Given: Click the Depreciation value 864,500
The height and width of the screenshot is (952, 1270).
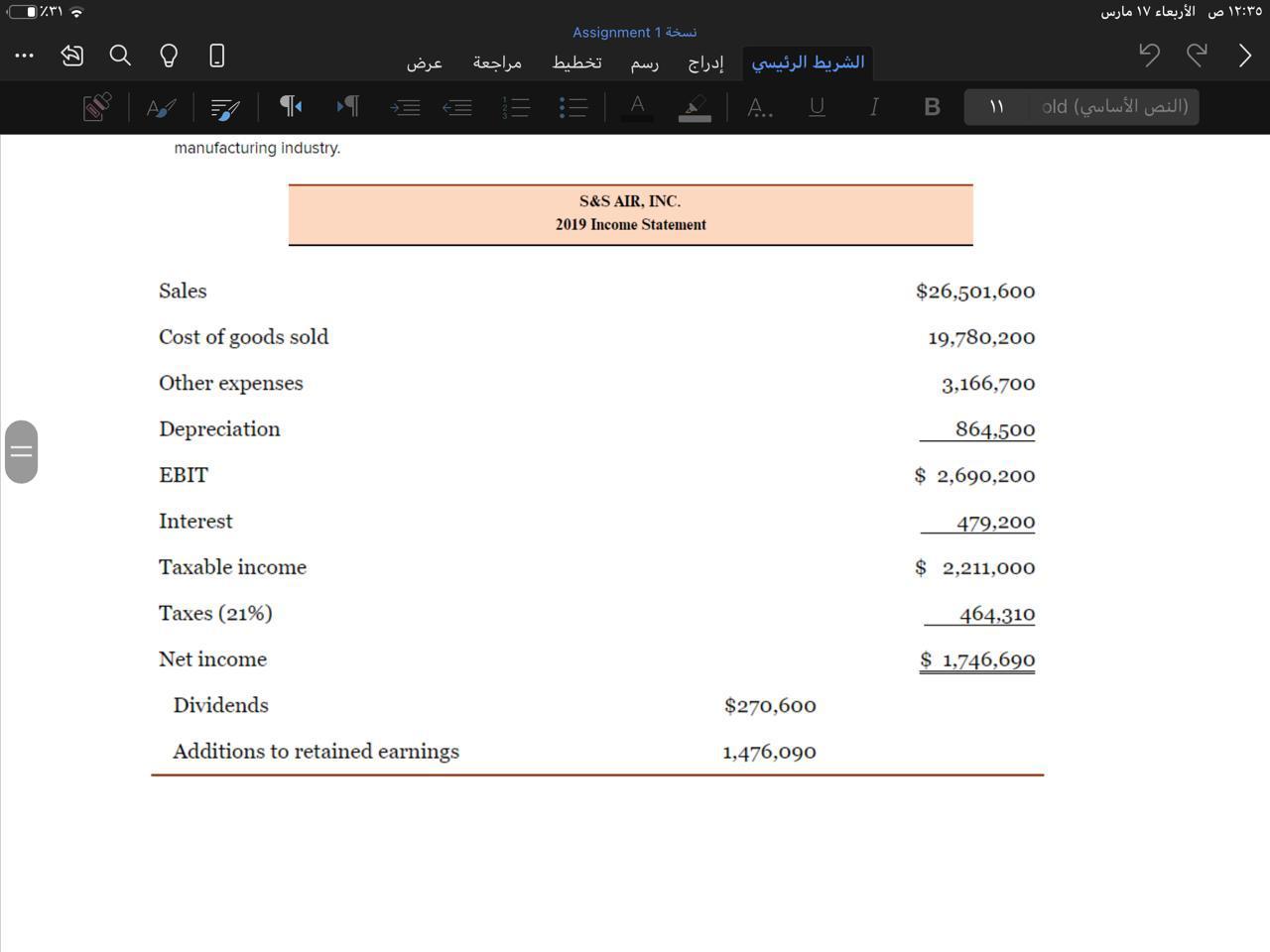Looking at the screenshot, I should tap(995, 429).
